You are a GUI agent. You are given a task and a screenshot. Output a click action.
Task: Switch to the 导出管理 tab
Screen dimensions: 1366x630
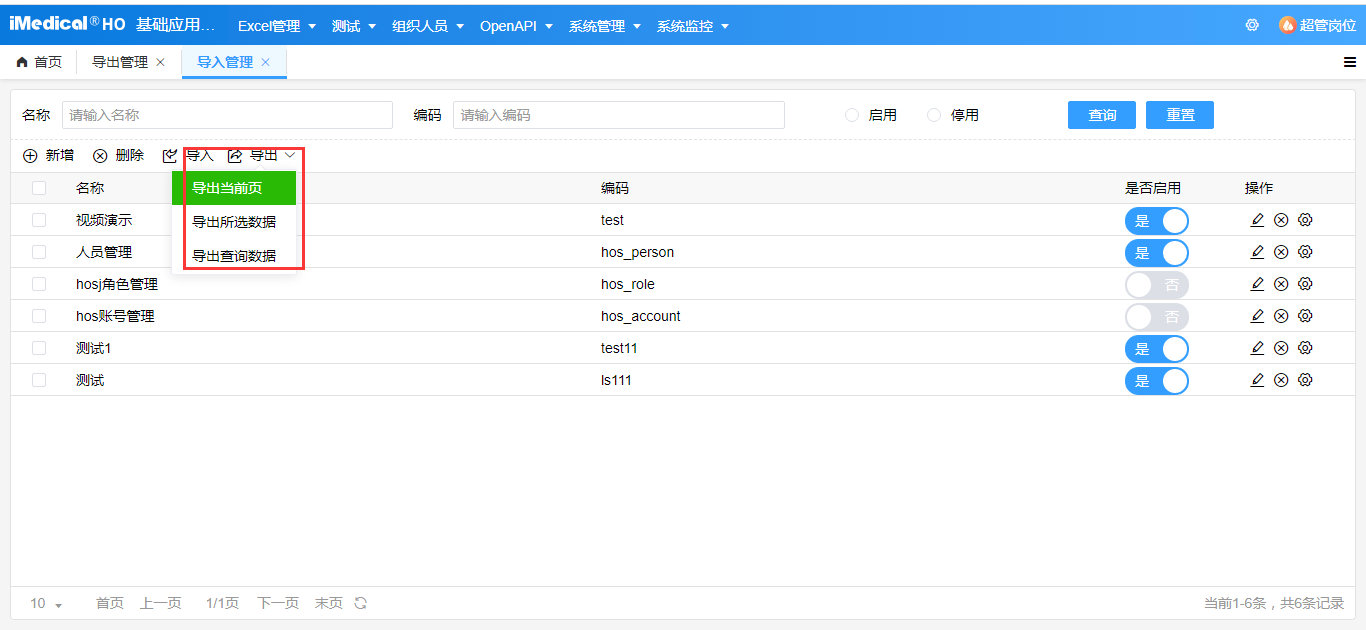point(119,60)
